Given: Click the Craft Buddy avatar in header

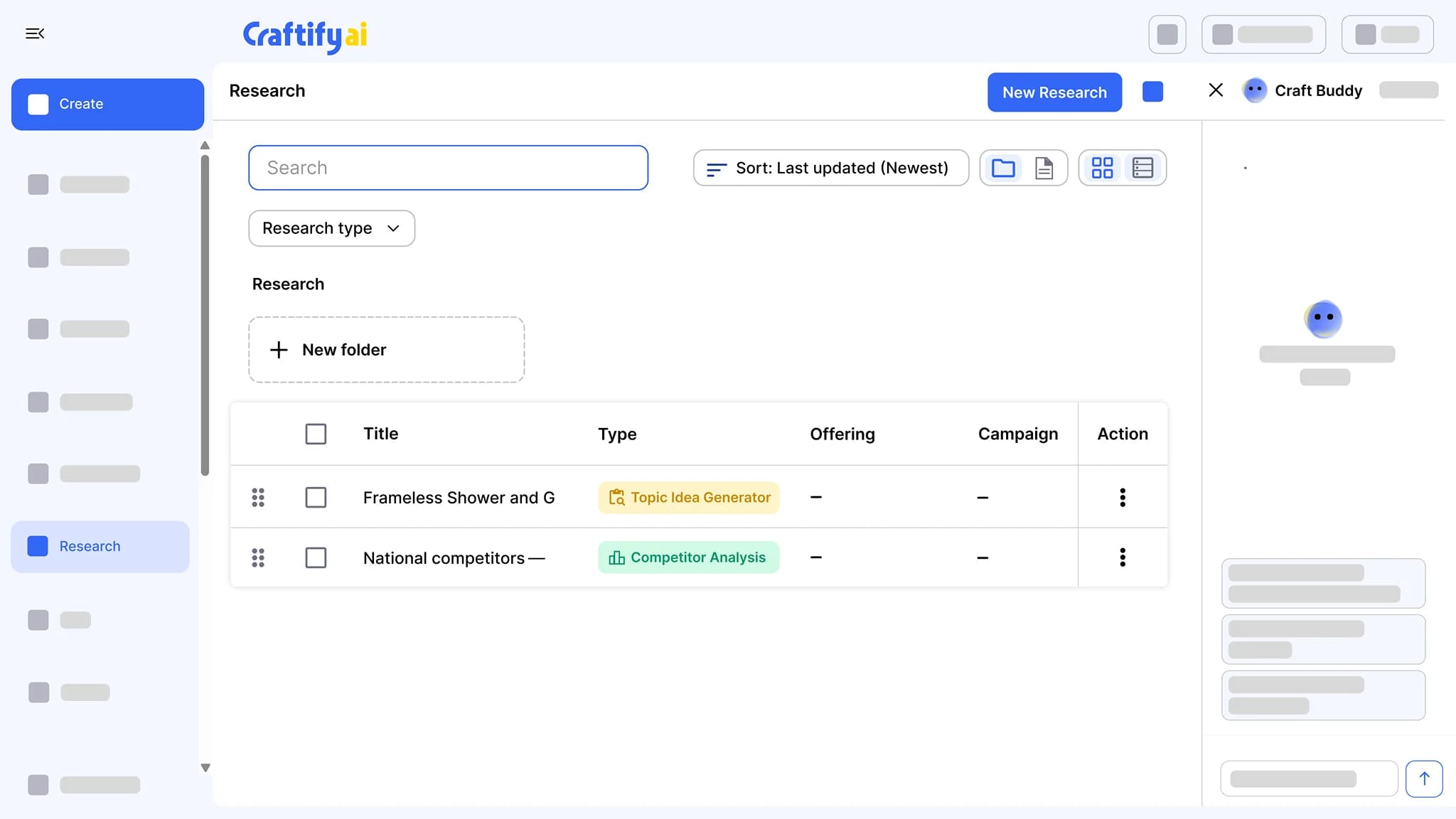Looking at the screenshot, I should [1255, 90].
